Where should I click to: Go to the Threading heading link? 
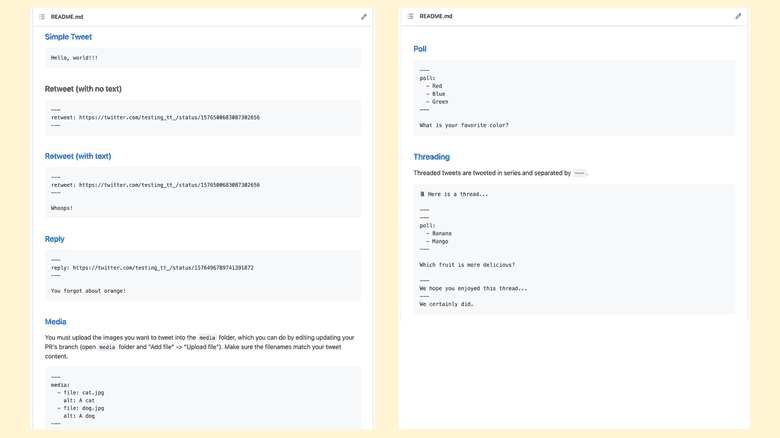coord(431,157)
